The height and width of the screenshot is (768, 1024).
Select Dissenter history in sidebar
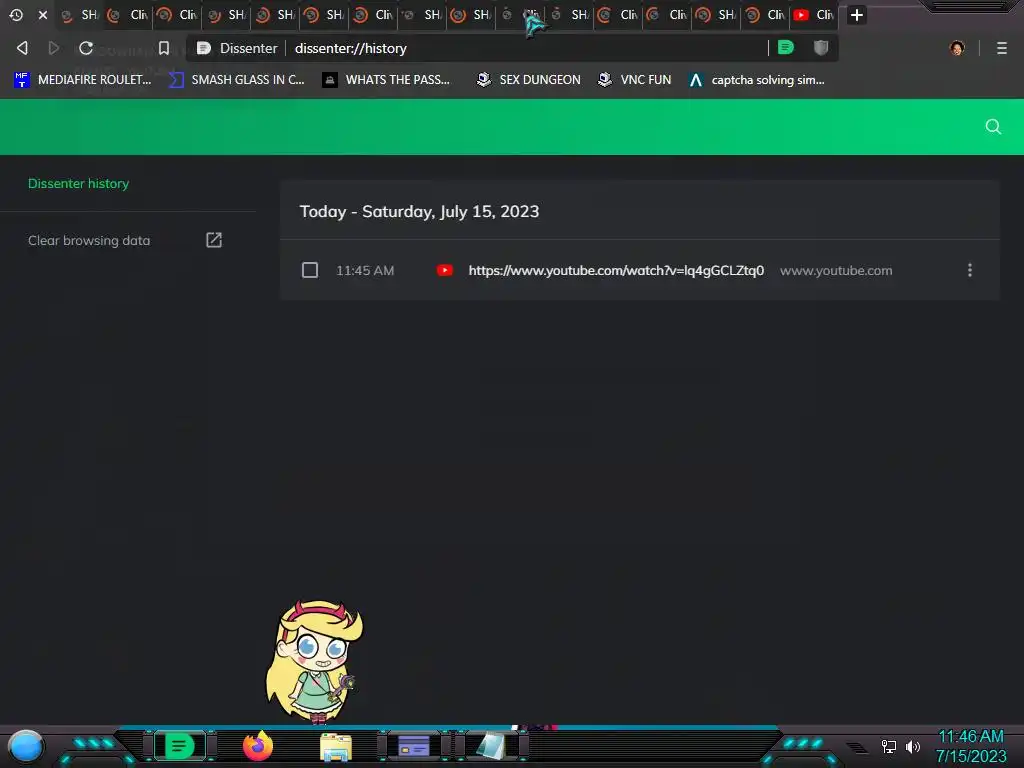(78, 184)
